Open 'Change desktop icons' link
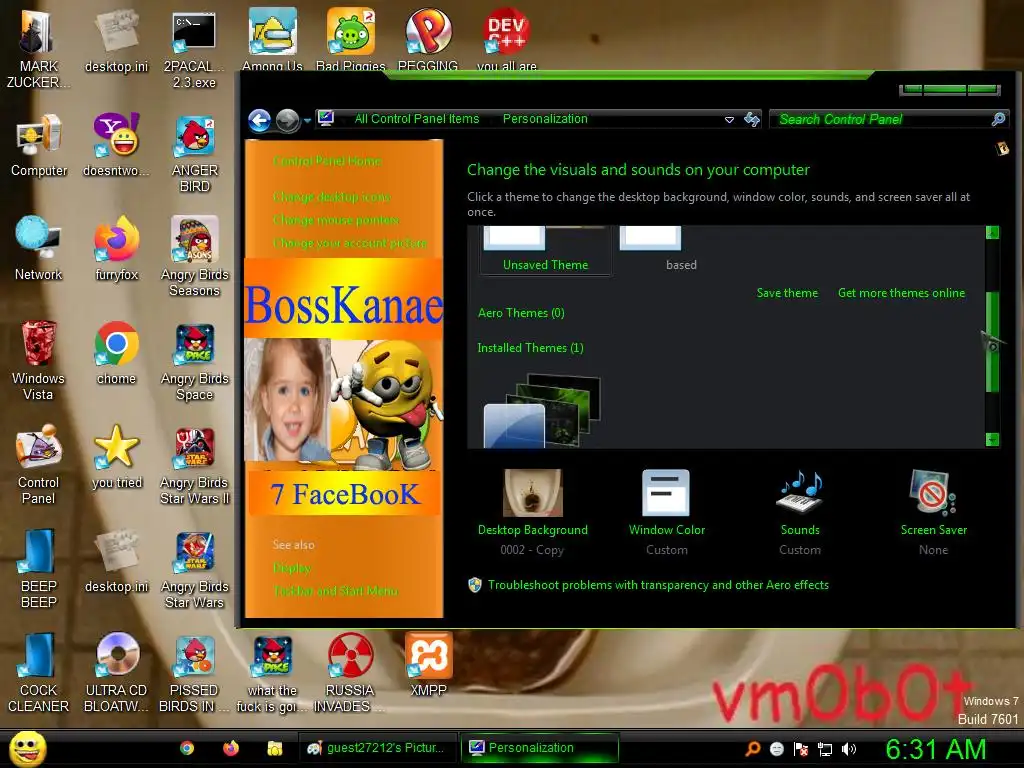Image resolution: width=1024 pixels, height=768 pixels. pos(332,197)
